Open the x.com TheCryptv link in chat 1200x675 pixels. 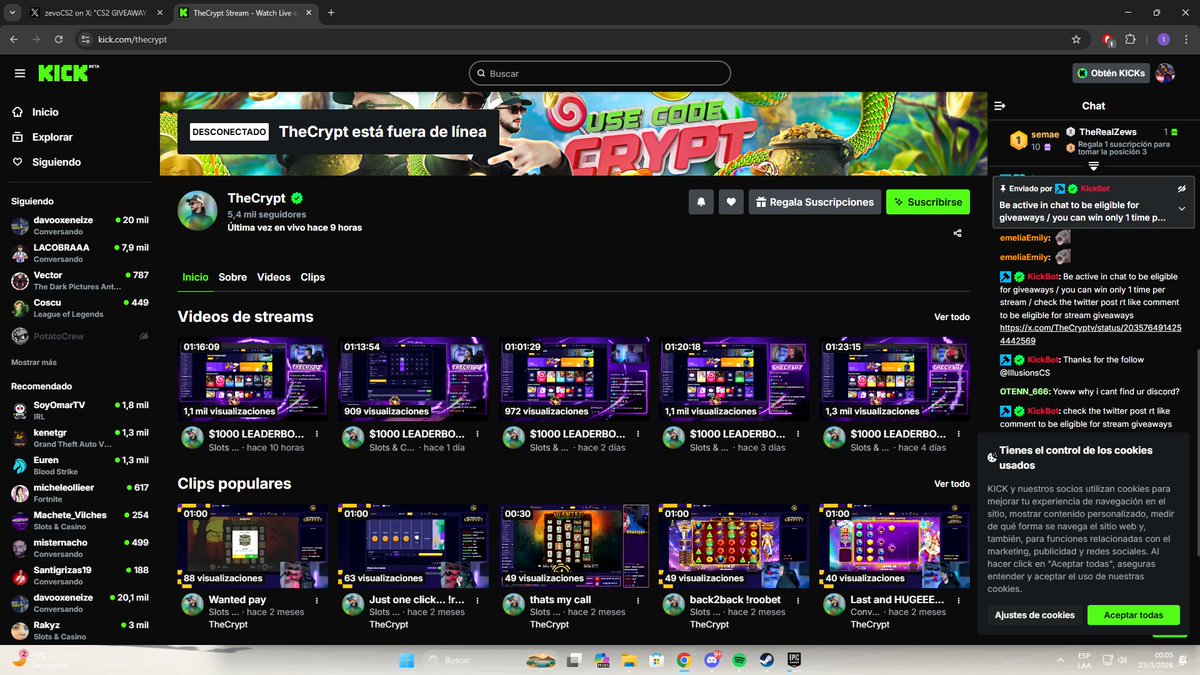[1090, 334]
